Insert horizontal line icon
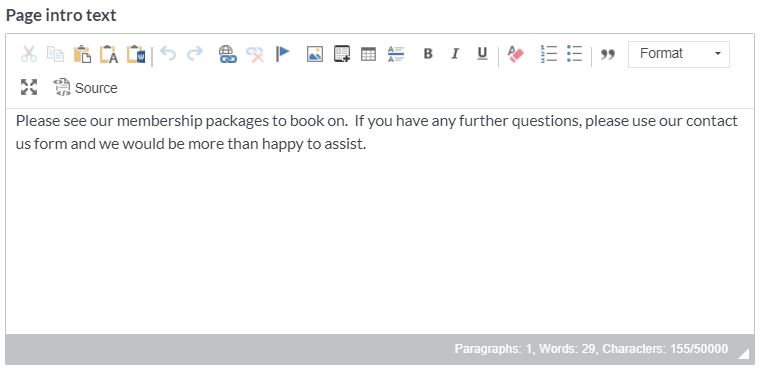The width and height of the screenshot is (769, 383). [x=395, y=54]
